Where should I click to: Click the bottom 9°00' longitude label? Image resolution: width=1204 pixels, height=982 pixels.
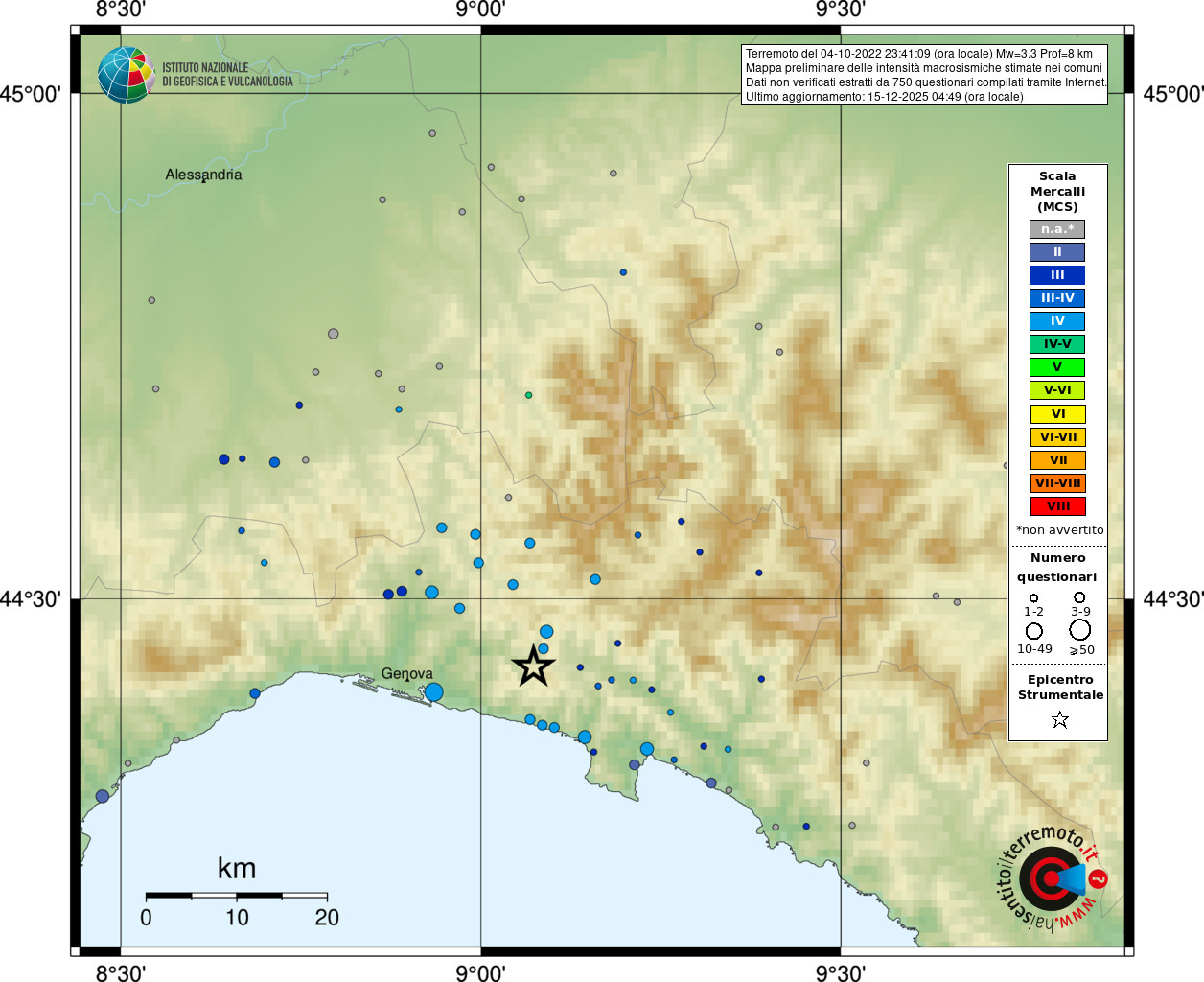[x=480, y=973]
